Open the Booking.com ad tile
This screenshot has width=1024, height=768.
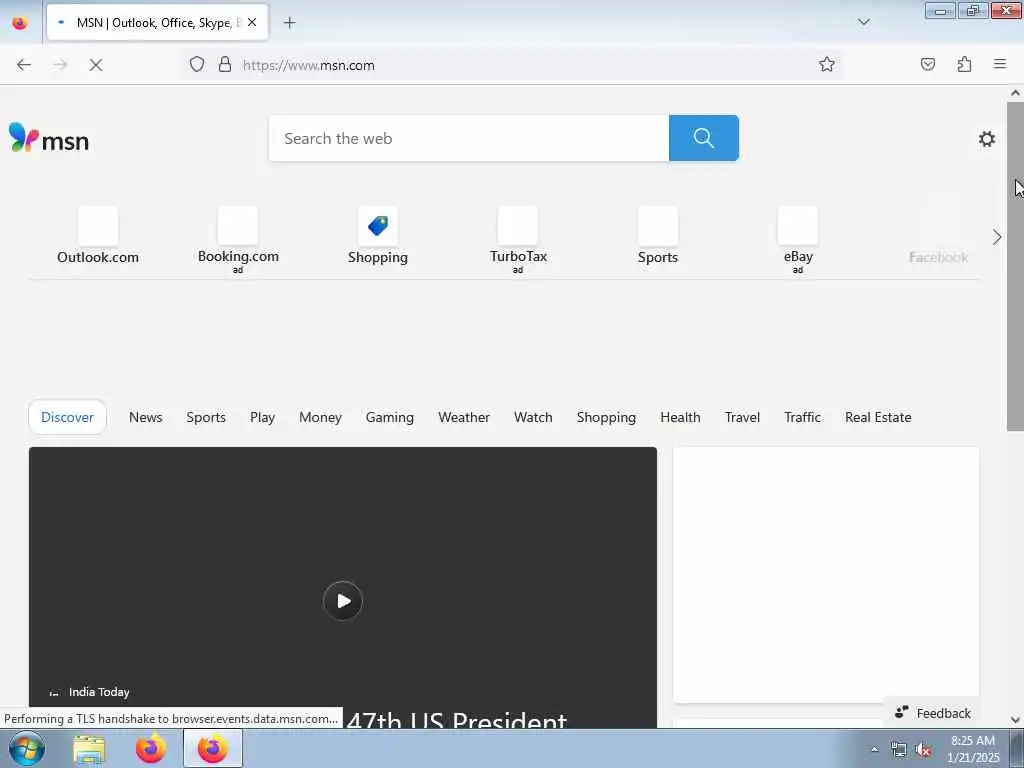(238, 239)
